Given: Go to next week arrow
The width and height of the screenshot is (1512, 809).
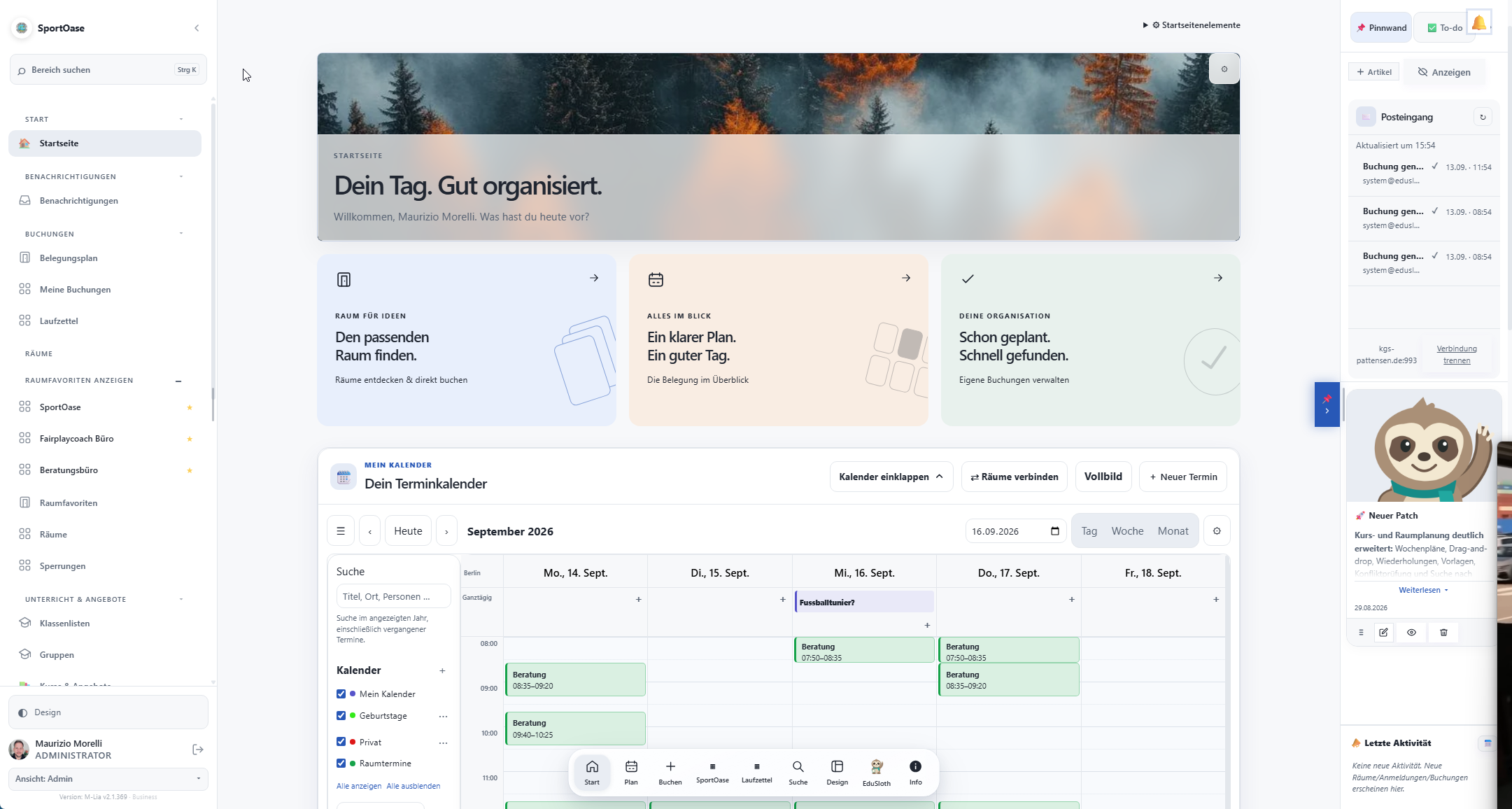Looking at the screenshot, I should click(x=446, y=531).
